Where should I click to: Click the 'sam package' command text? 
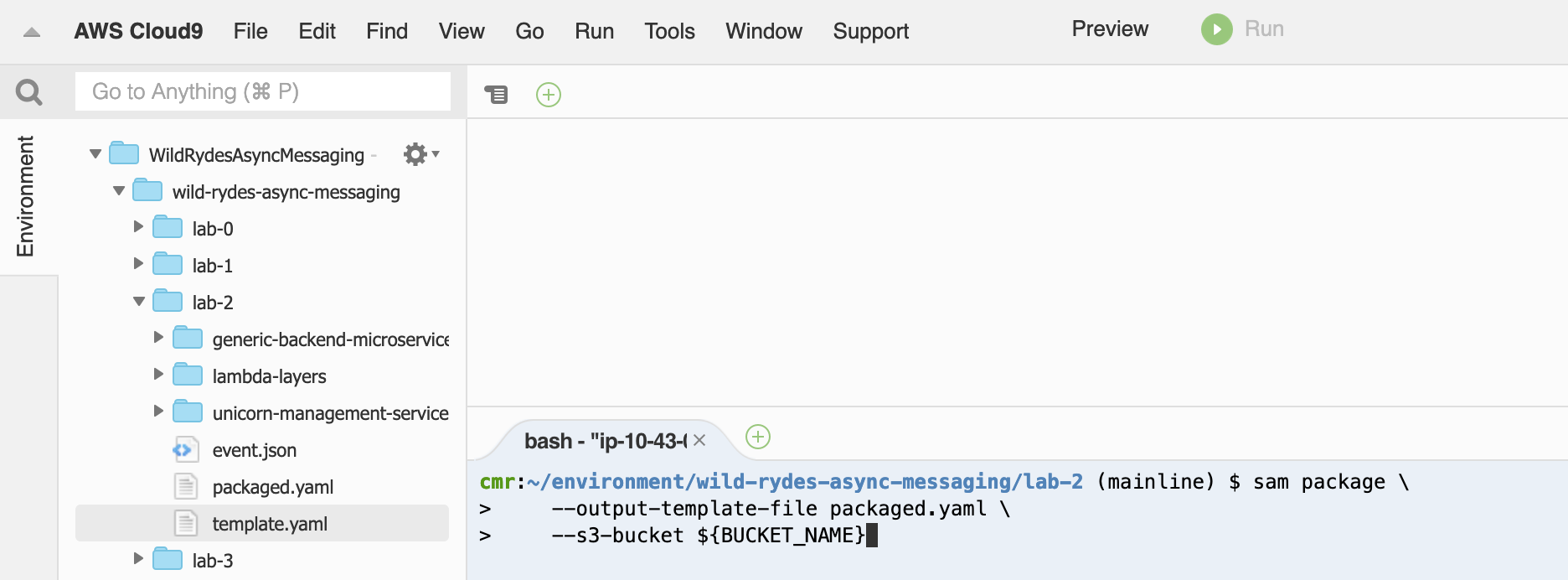point(1319,482)
